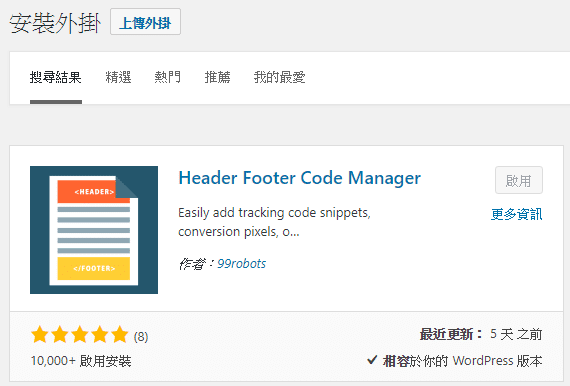Click the (8) ratings count

click(141, 337)
